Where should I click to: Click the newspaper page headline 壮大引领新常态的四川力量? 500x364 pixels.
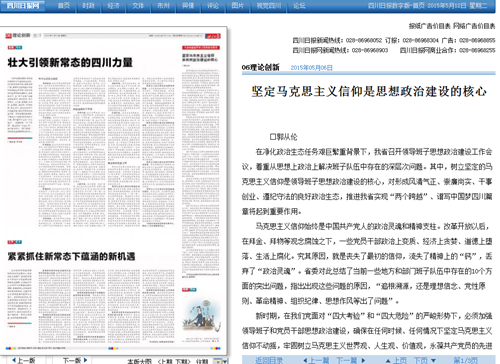(70, 62)
